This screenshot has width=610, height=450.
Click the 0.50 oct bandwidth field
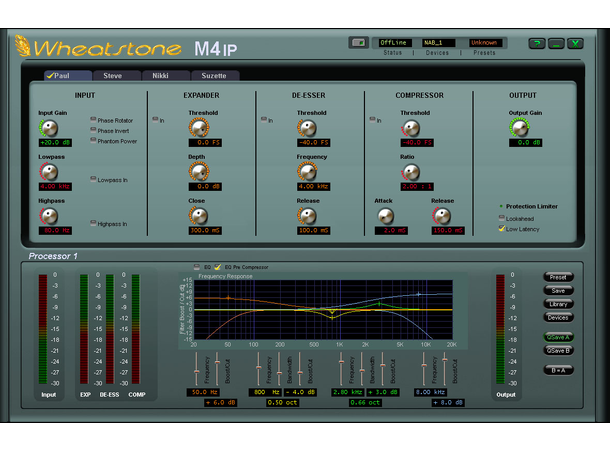[282, 403]
